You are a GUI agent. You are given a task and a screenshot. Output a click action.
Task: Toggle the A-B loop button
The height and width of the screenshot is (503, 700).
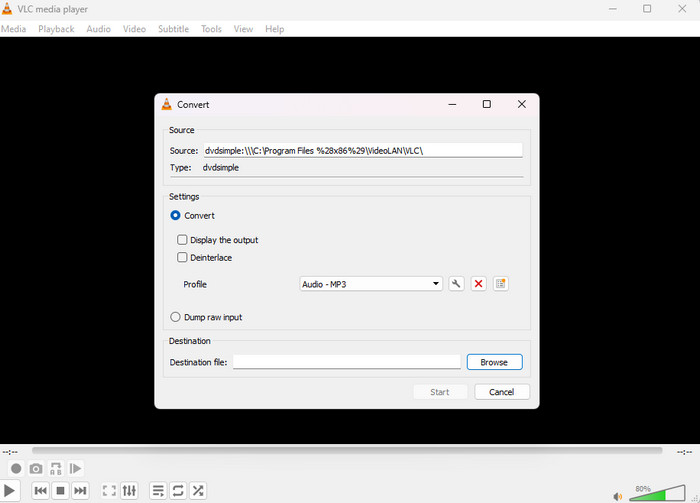point(56,469)
